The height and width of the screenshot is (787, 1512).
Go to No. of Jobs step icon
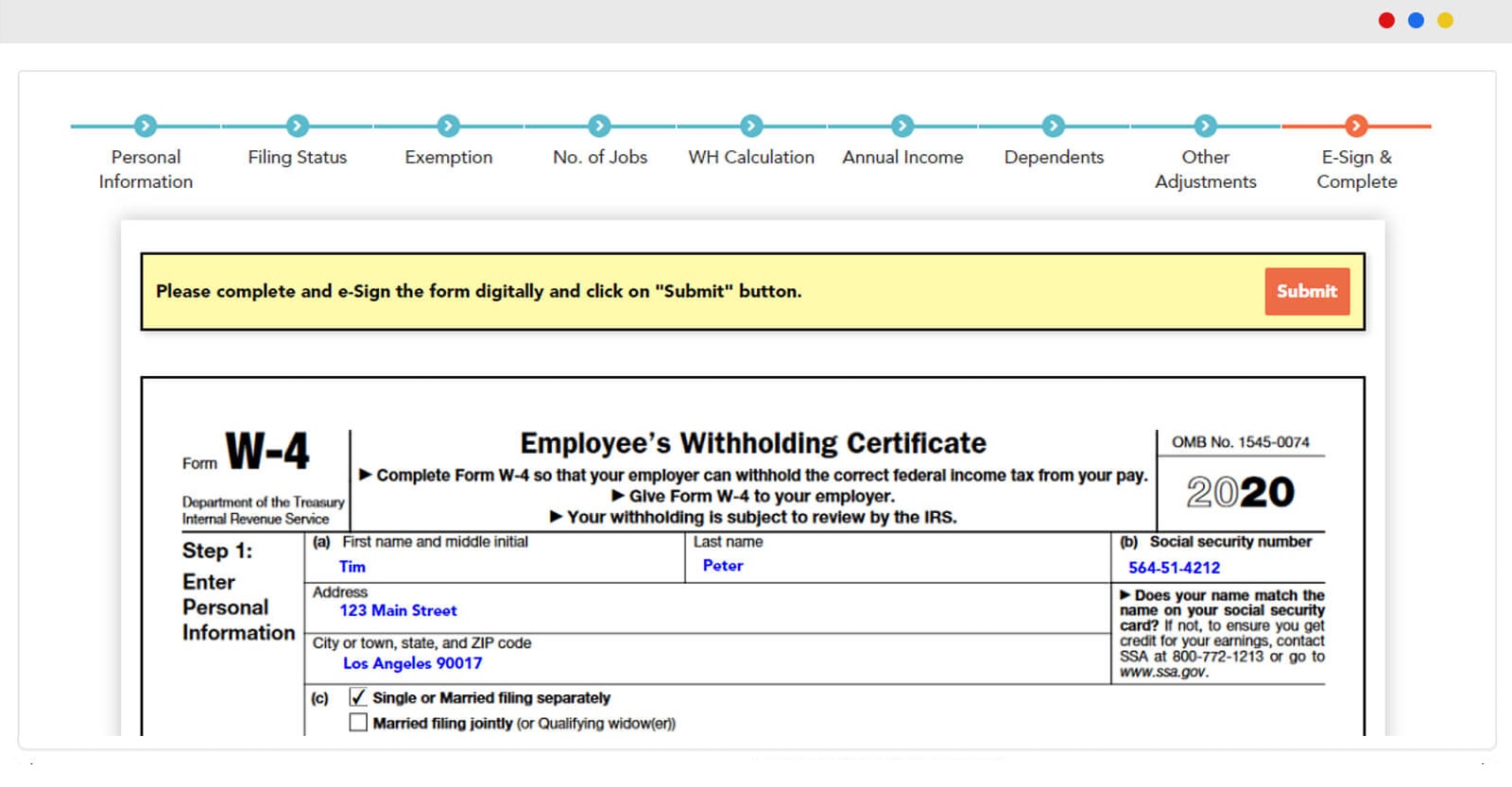tap(600, 126)
